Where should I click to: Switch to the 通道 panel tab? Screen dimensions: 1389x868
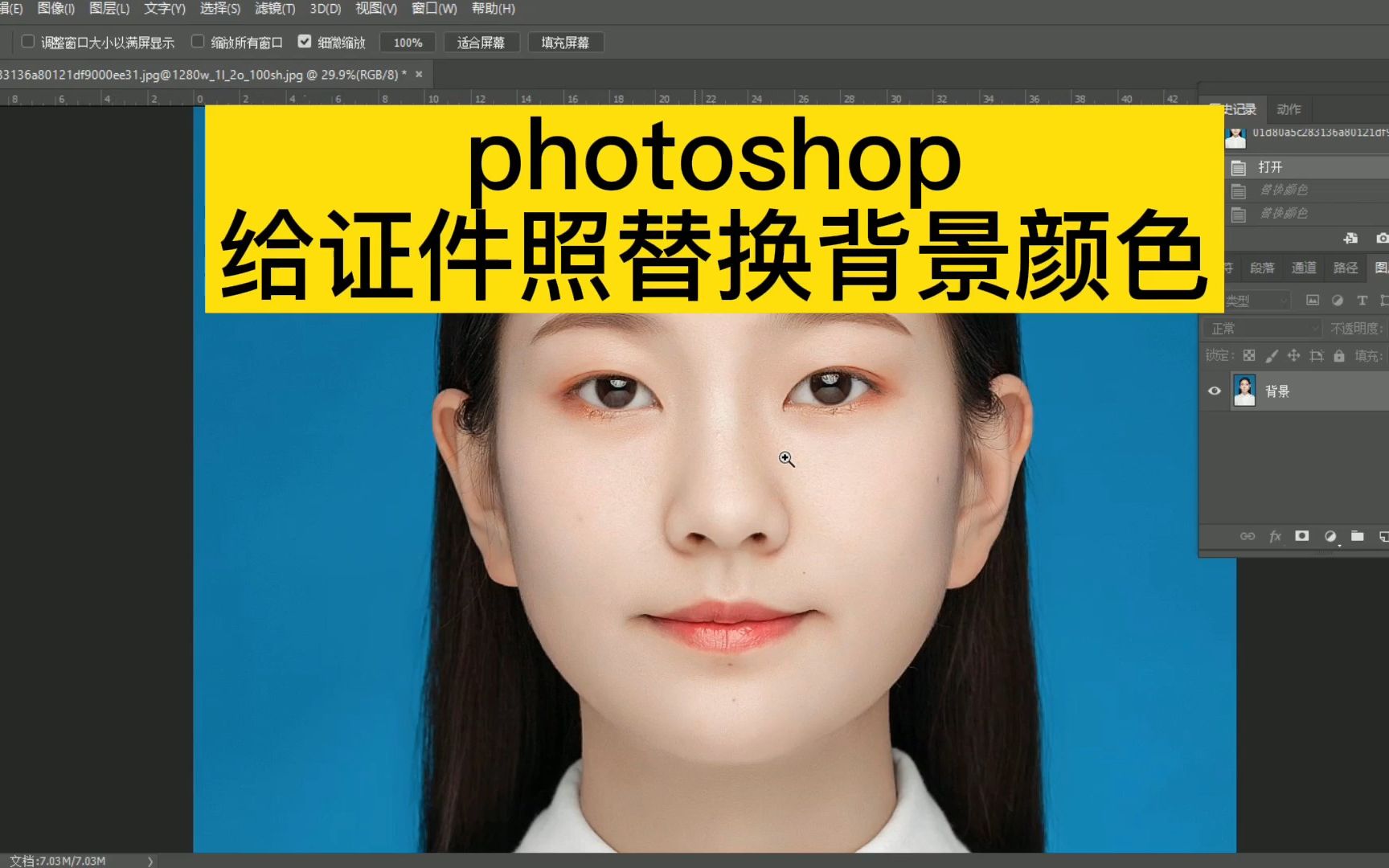coord(1304,268)
